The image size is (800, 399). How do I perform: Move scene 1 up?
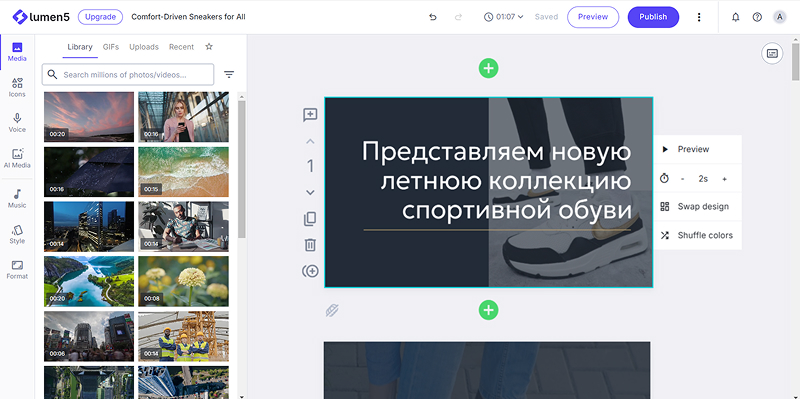click(310, 141)
